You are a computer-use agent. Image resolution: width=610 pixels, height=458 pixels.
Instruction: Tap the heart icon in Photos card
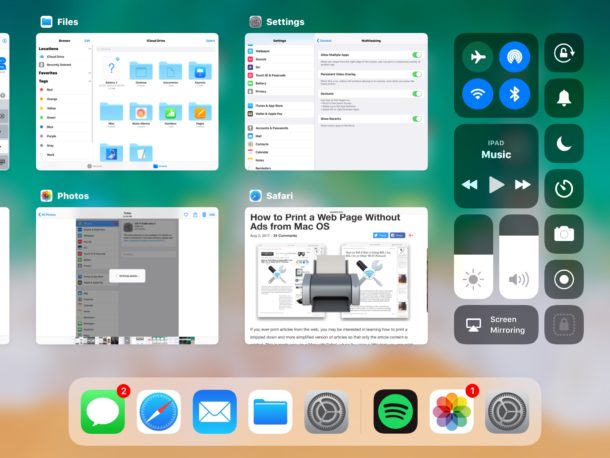[x=186, y=214]
